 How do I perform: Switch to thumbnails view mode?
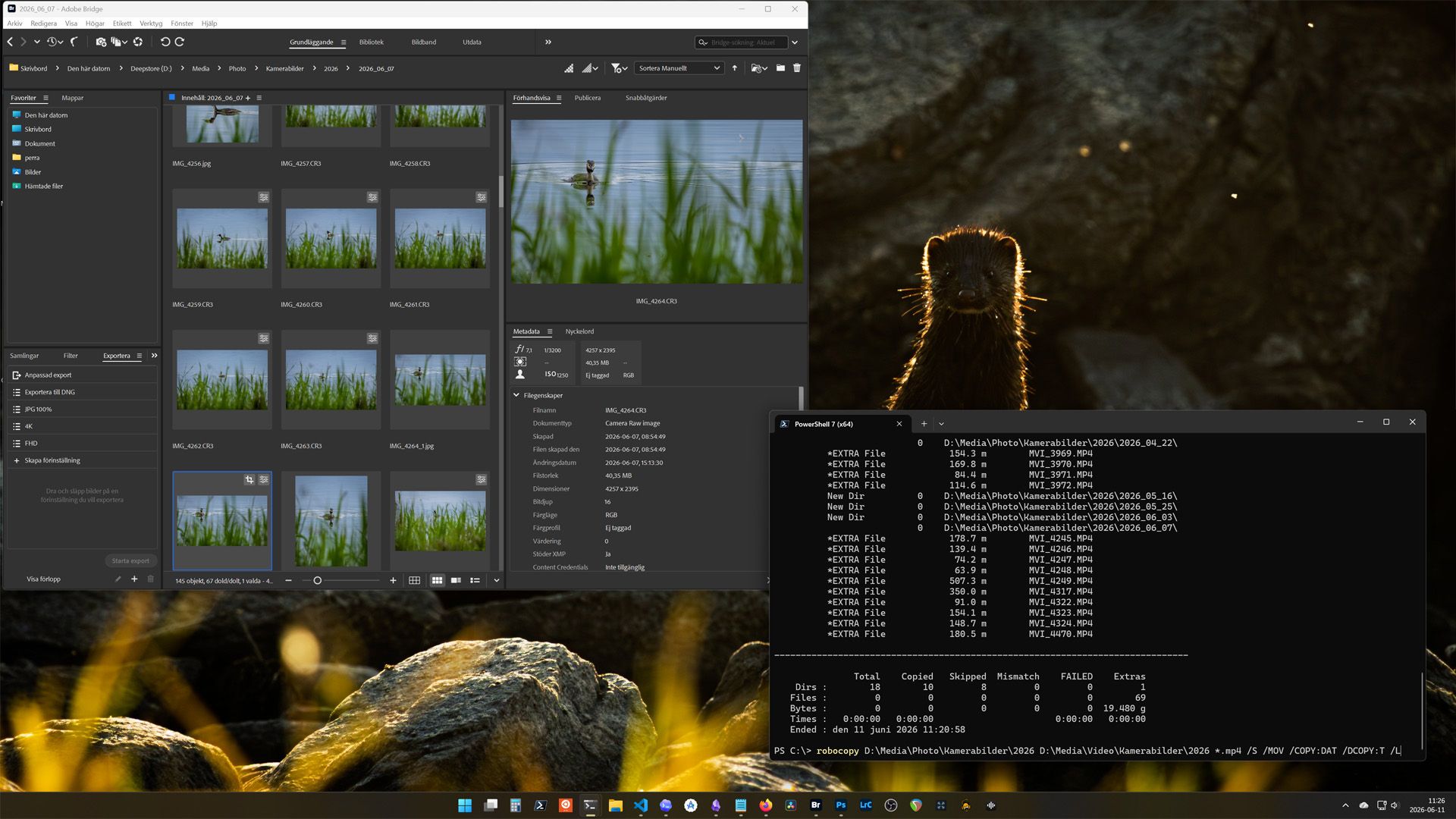(x=437, y=581)
